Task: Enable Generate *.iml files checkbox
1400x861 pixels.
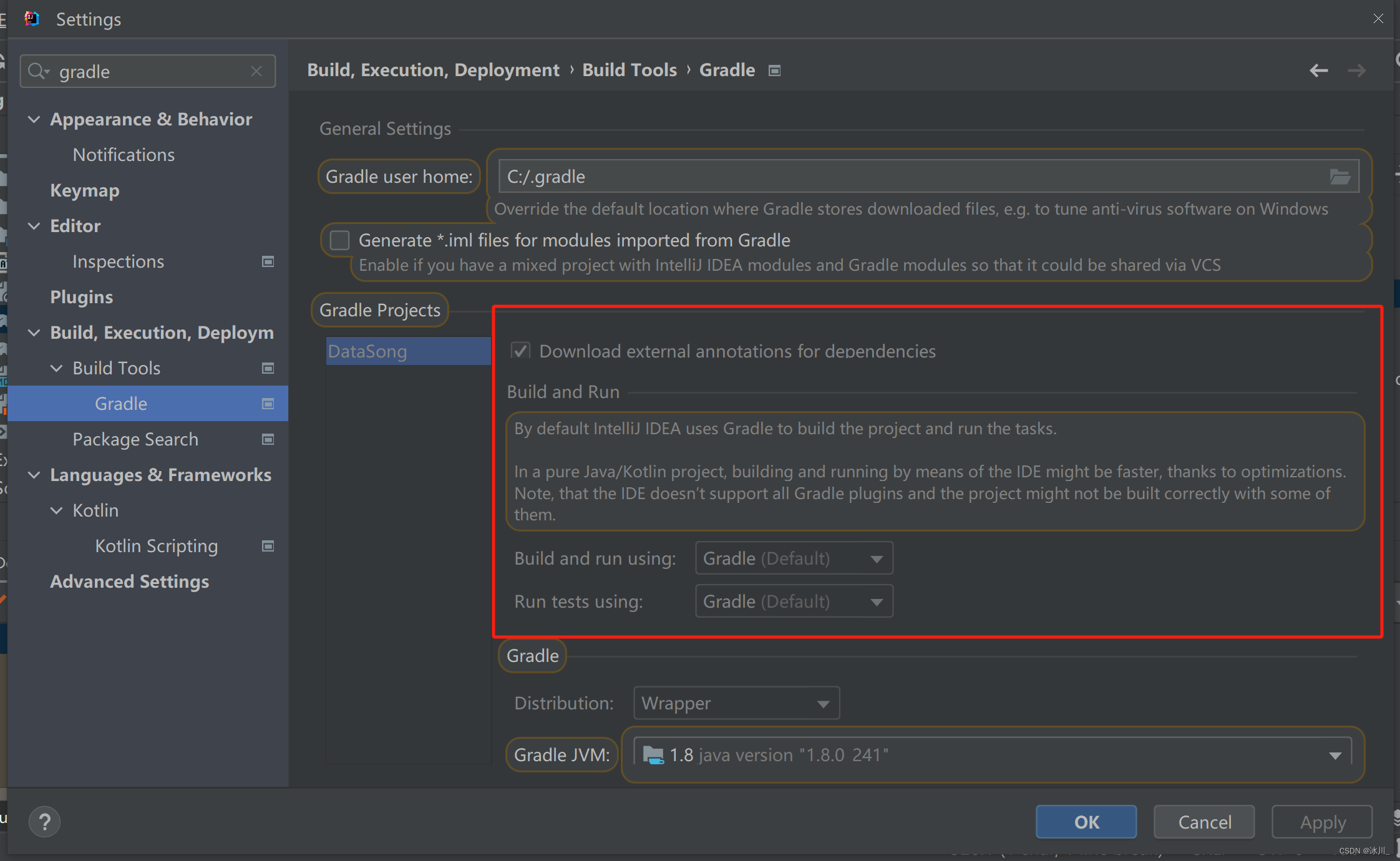Action: (x=339, y=240)
